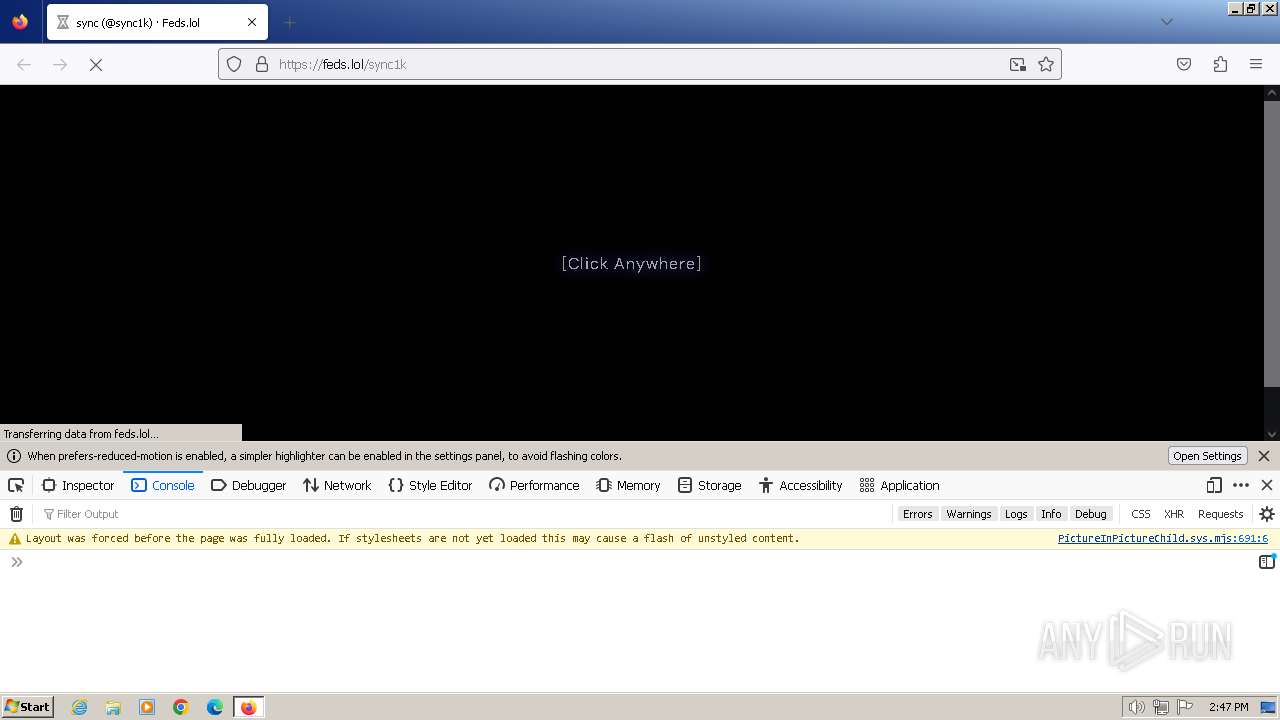1280x720 pixels.
Task: Toggle the Info filter
Action: click(x=1051, y=514)
